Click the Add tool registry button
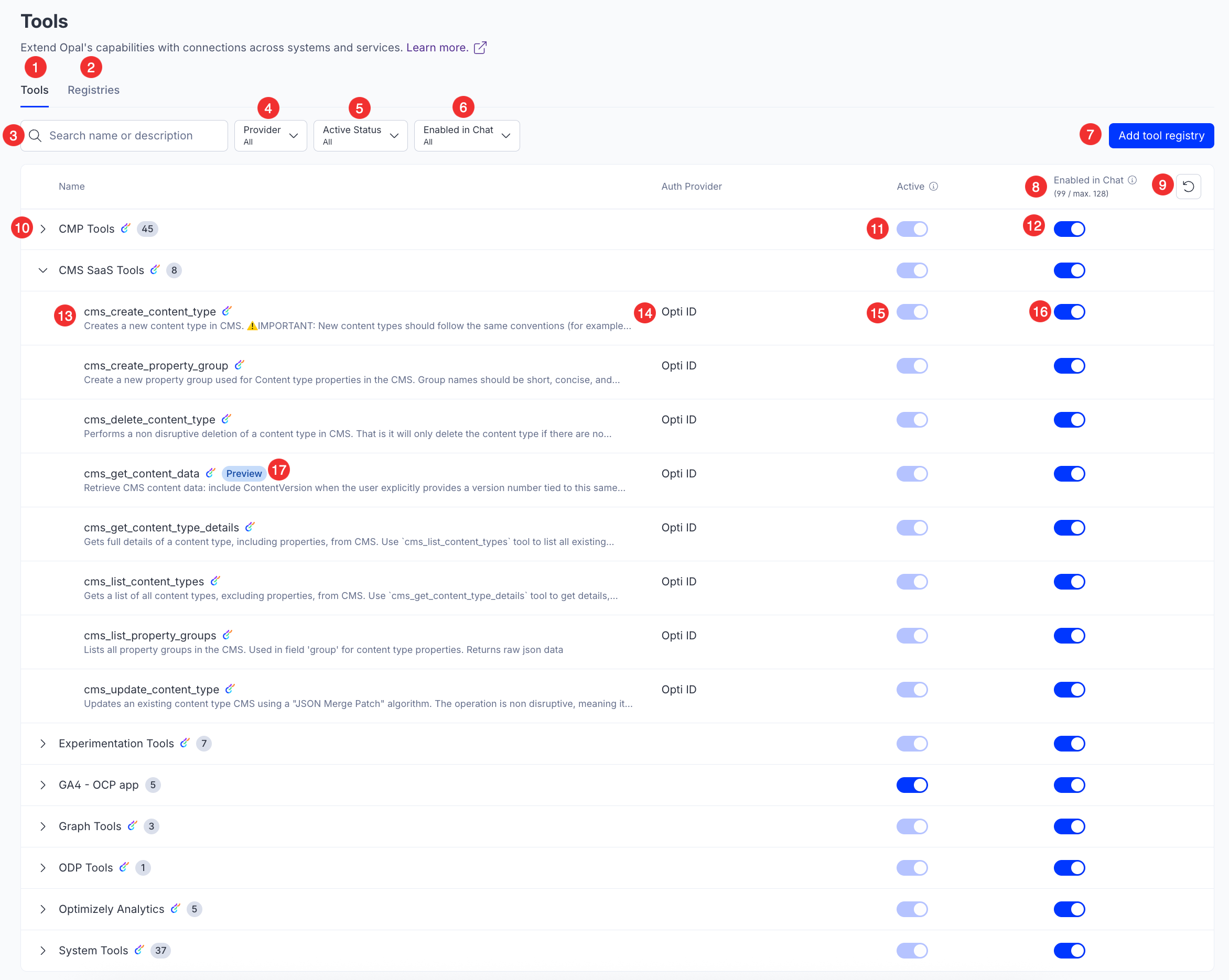Image resolution: width=1229 pixels, height=980 pixels. click(x=1161, y=136)
